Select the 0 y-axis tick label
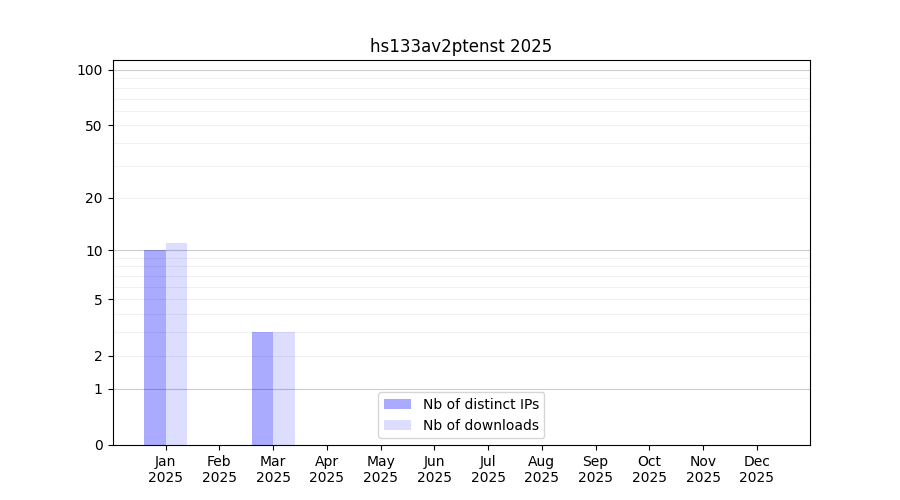The image size is (900, 500). point(98,445)
